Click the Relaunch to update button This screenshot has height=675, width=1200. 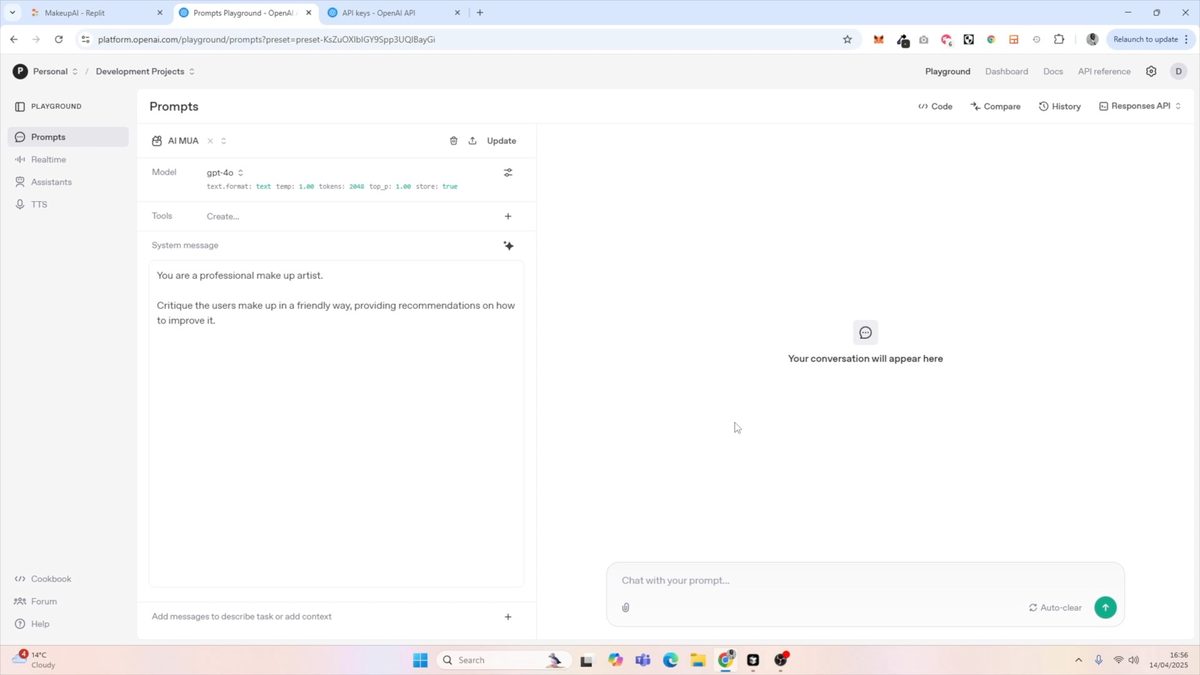[1150, 40]
